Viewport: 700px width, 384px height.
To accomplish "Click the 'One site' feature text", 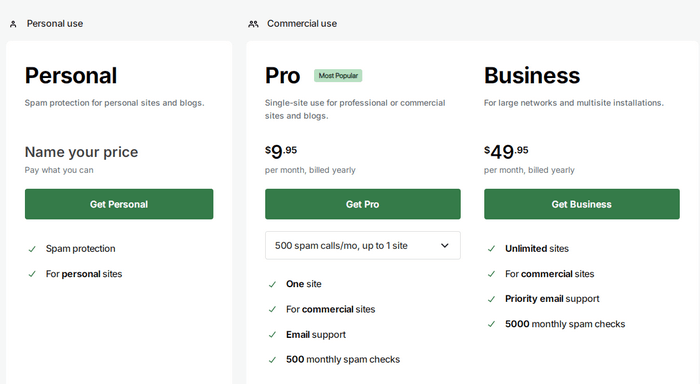I will 304,284.
